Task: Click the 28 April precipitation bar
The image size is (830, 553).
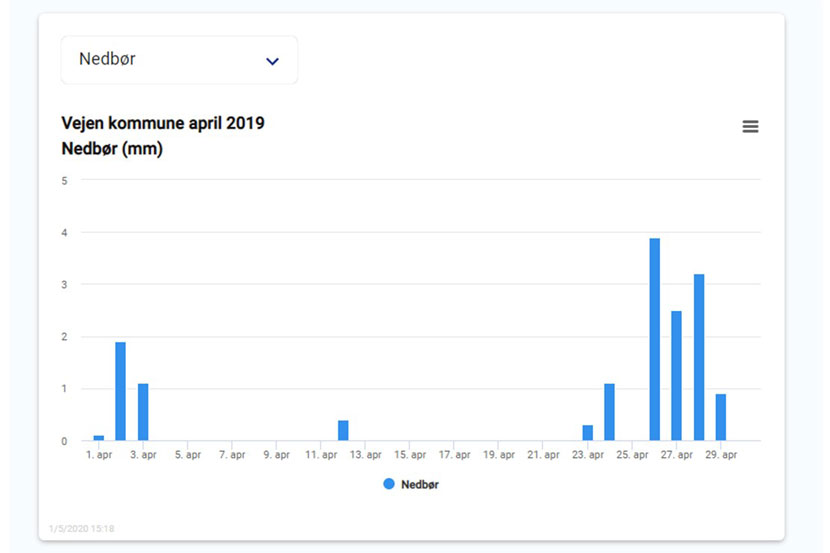Action: pyautogui.click(x=699, y=357)
